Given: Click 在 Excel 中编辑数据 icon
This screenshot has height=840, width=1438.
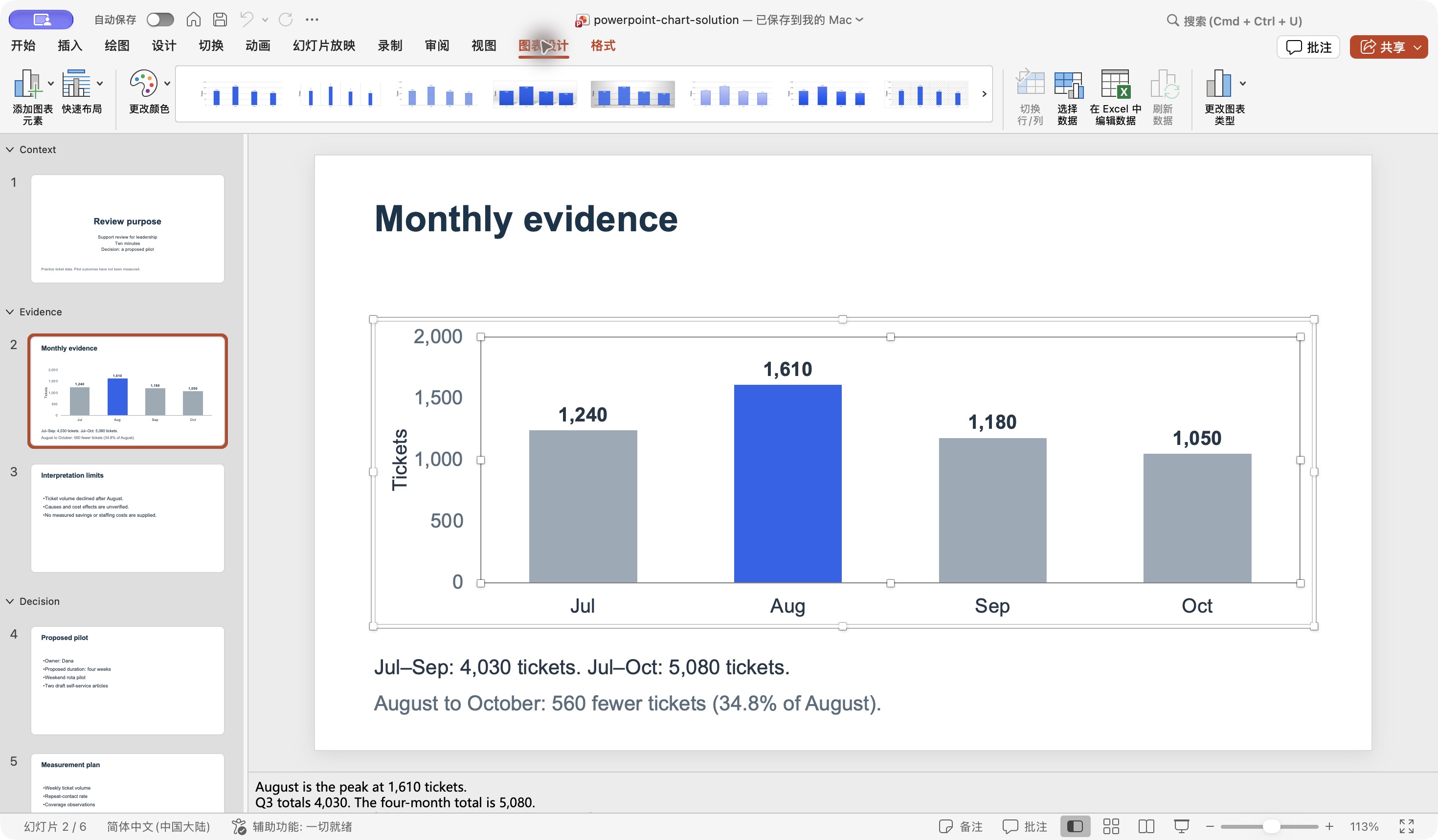Looking at the screenshot, I should click(x=1116, y=85).
